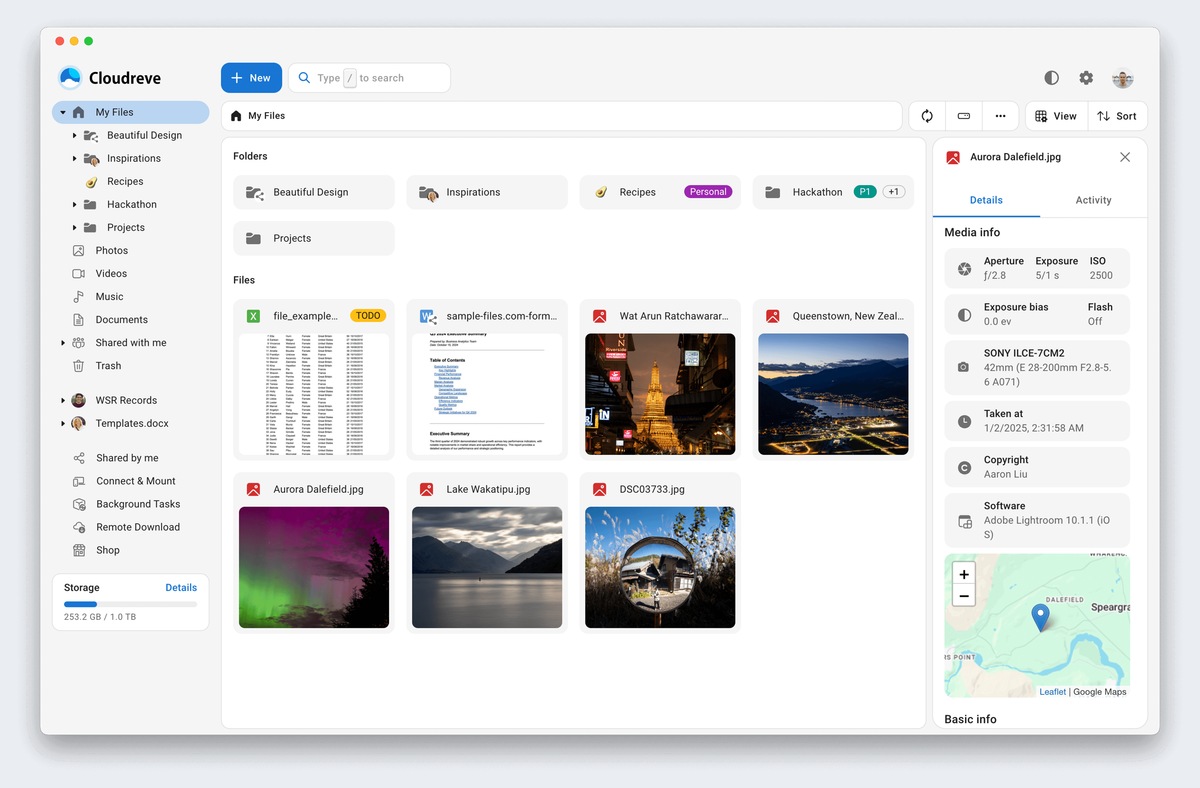1200x788 pixels.
Task: Expand the Projects tree folder
Action: coord(75,227)
